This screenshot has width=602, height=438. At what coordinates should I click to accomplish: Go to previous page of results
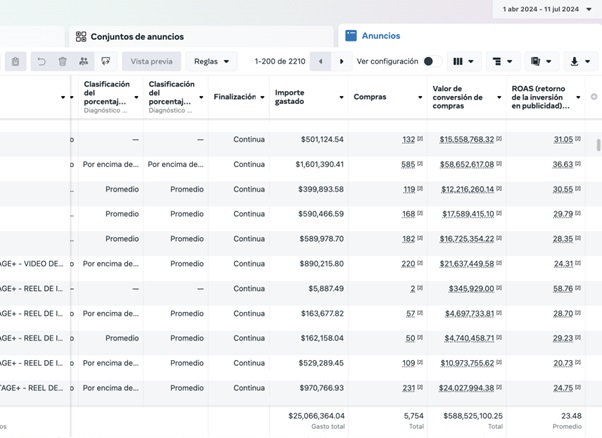click(x=320, y=62)
